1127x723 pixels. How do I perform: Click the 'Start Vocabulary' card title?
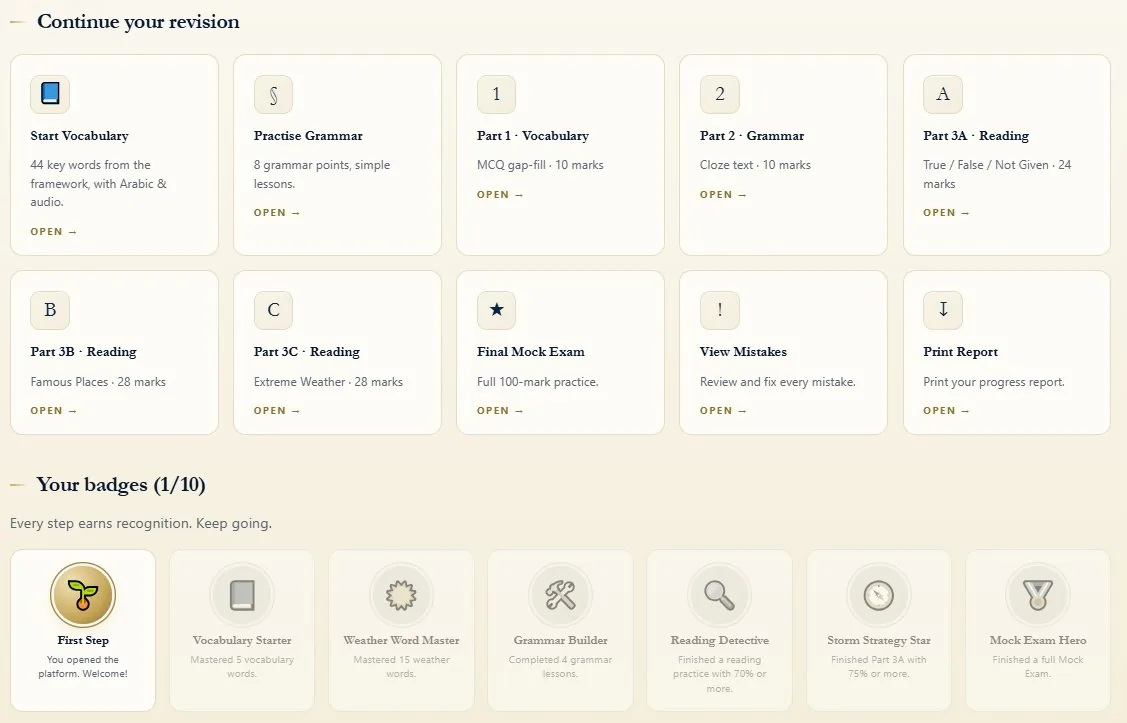click(79, 136)
